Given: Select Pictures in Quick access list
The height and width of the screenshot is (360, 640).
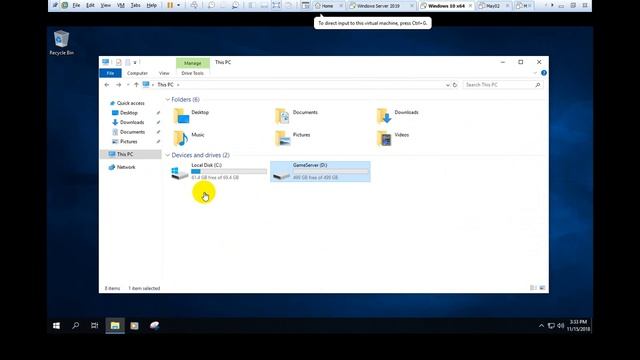Looking at the screenshot, I should (x=129, y=142).
